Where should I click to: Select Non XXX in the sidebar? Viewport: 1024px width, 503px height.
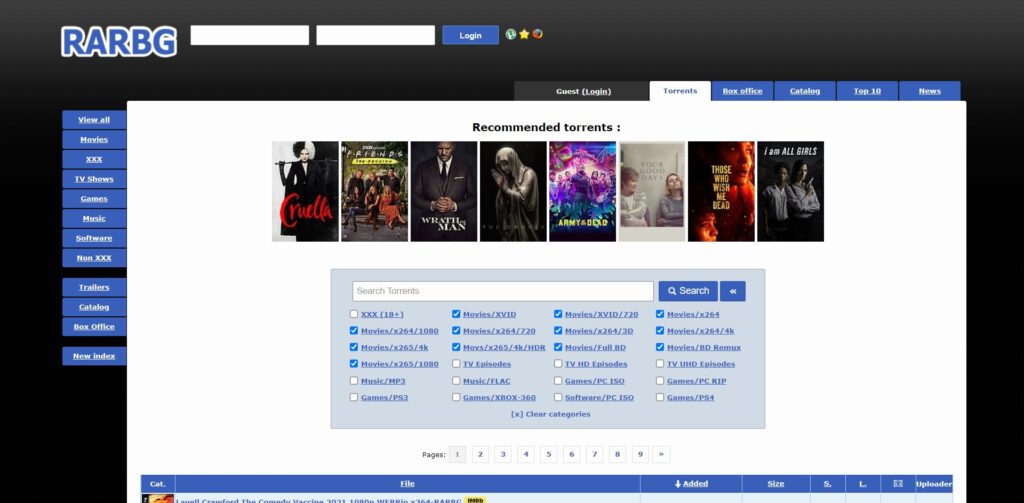click(94, 258)
